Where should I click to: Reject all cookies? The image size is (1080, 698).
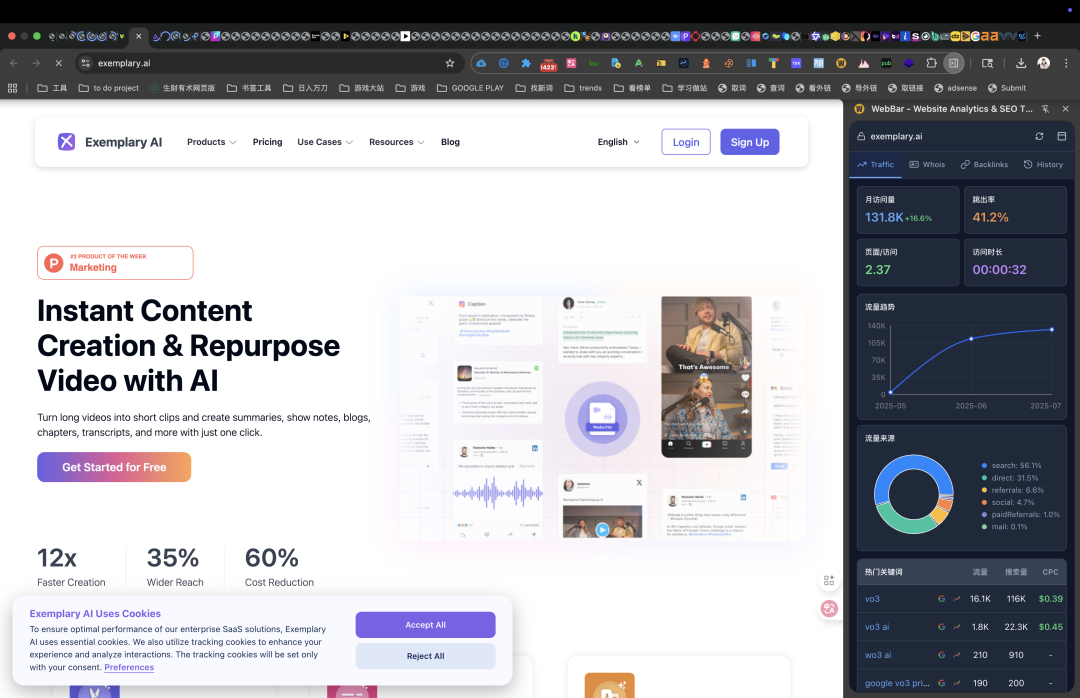pos(425,656)
